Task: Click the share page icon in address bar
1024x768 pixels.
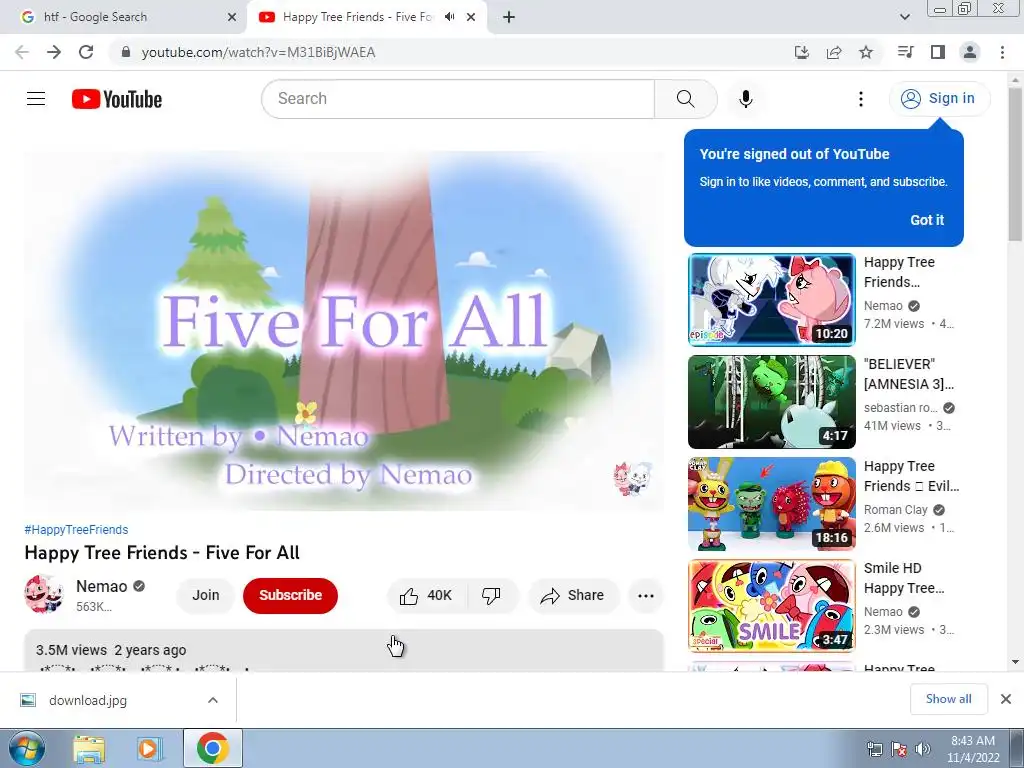Action: click(x=834, y=52)
